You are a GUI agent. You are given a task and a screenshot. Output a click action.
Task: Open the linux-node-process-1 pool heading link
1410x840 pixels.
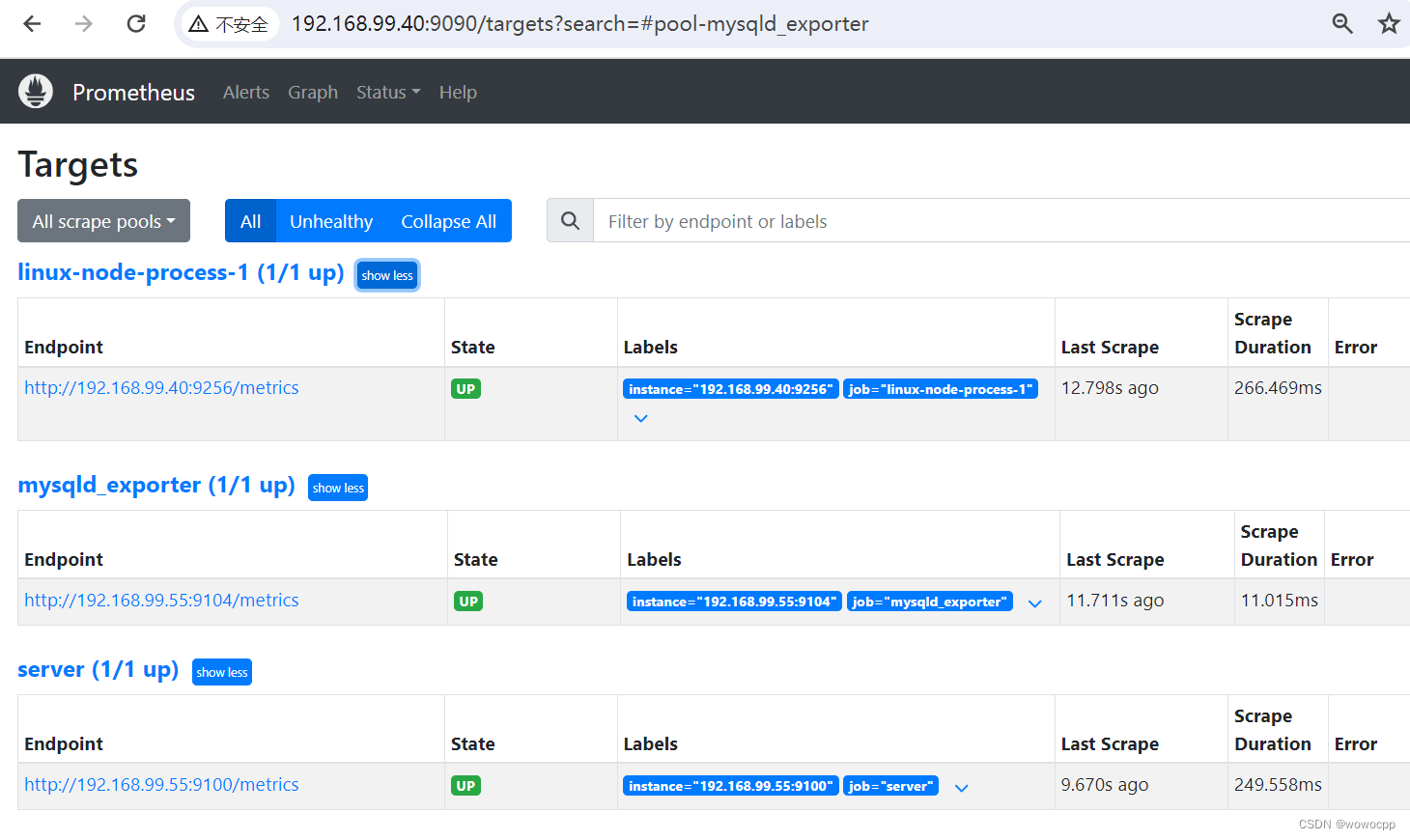coord(181,272)
